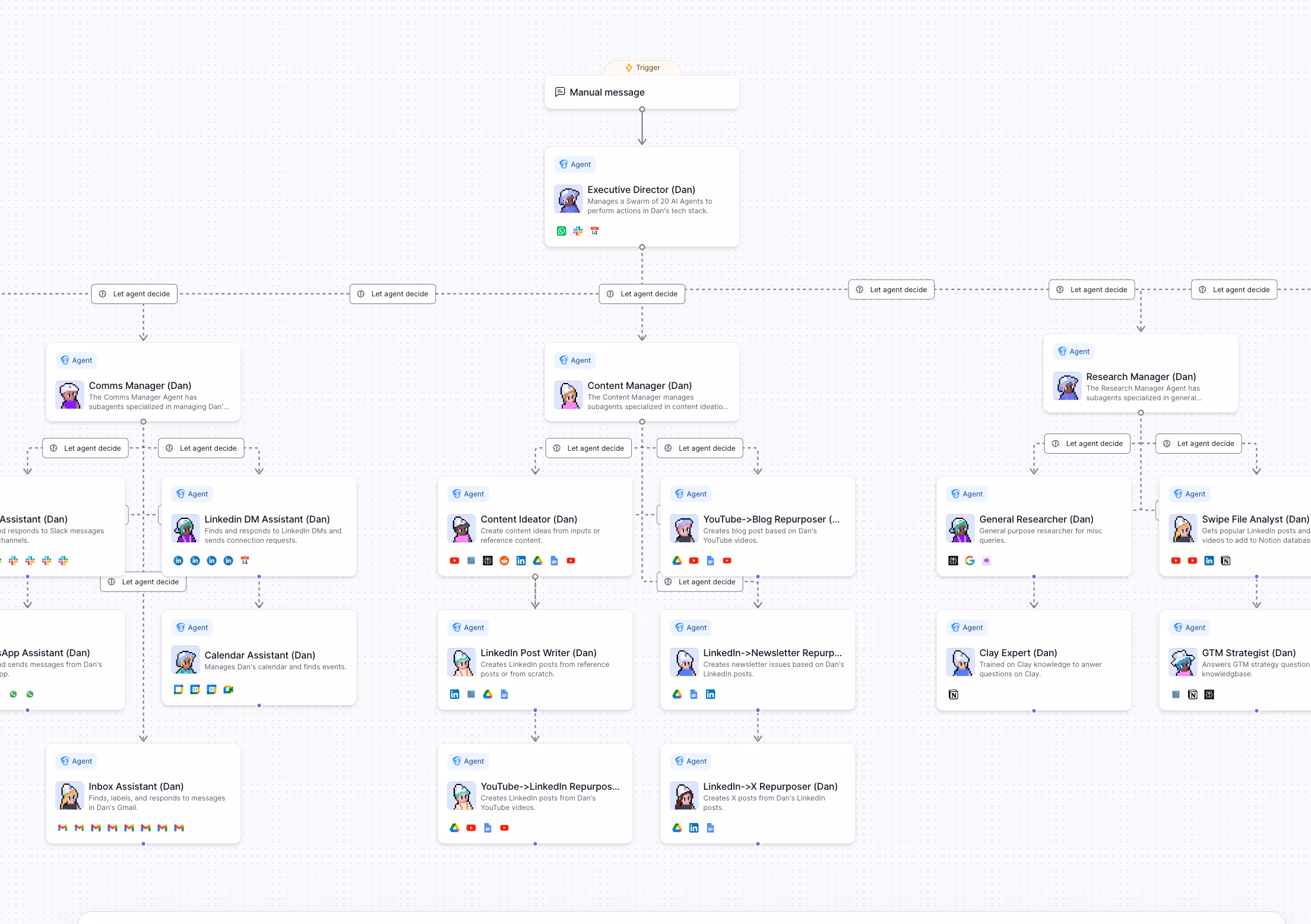Click the General Researcher (Dan) avatar
Viewport: 1311px width, 924px height.
click(960, 529)
